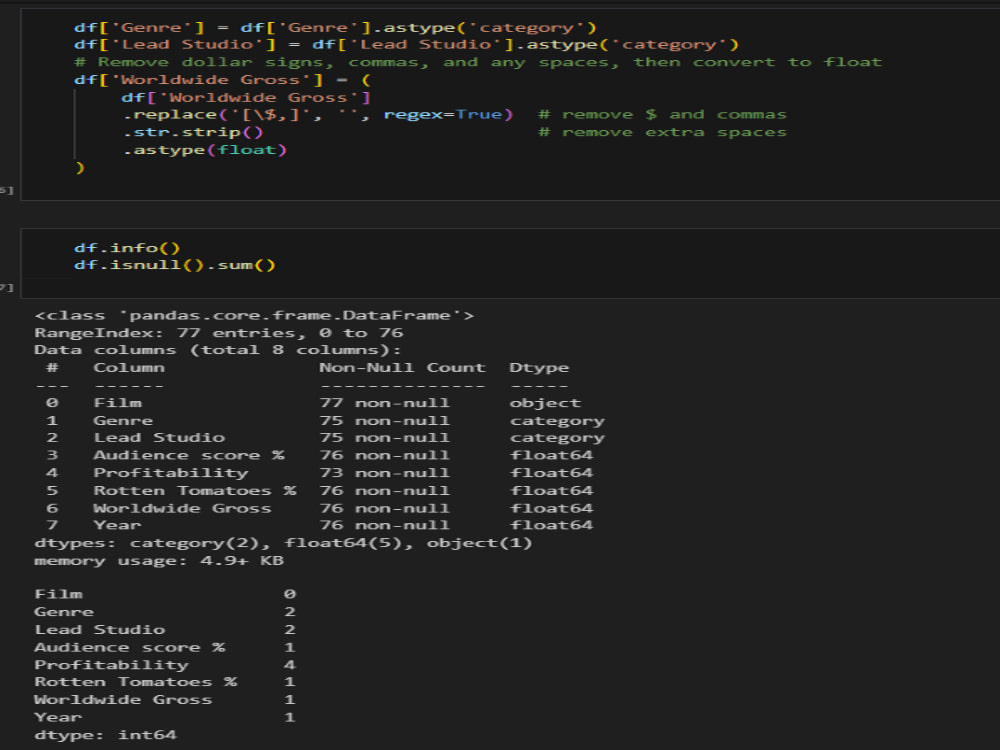
Task: Click the '# remove extra spaces' comment
Action: (x=662, y=132)
